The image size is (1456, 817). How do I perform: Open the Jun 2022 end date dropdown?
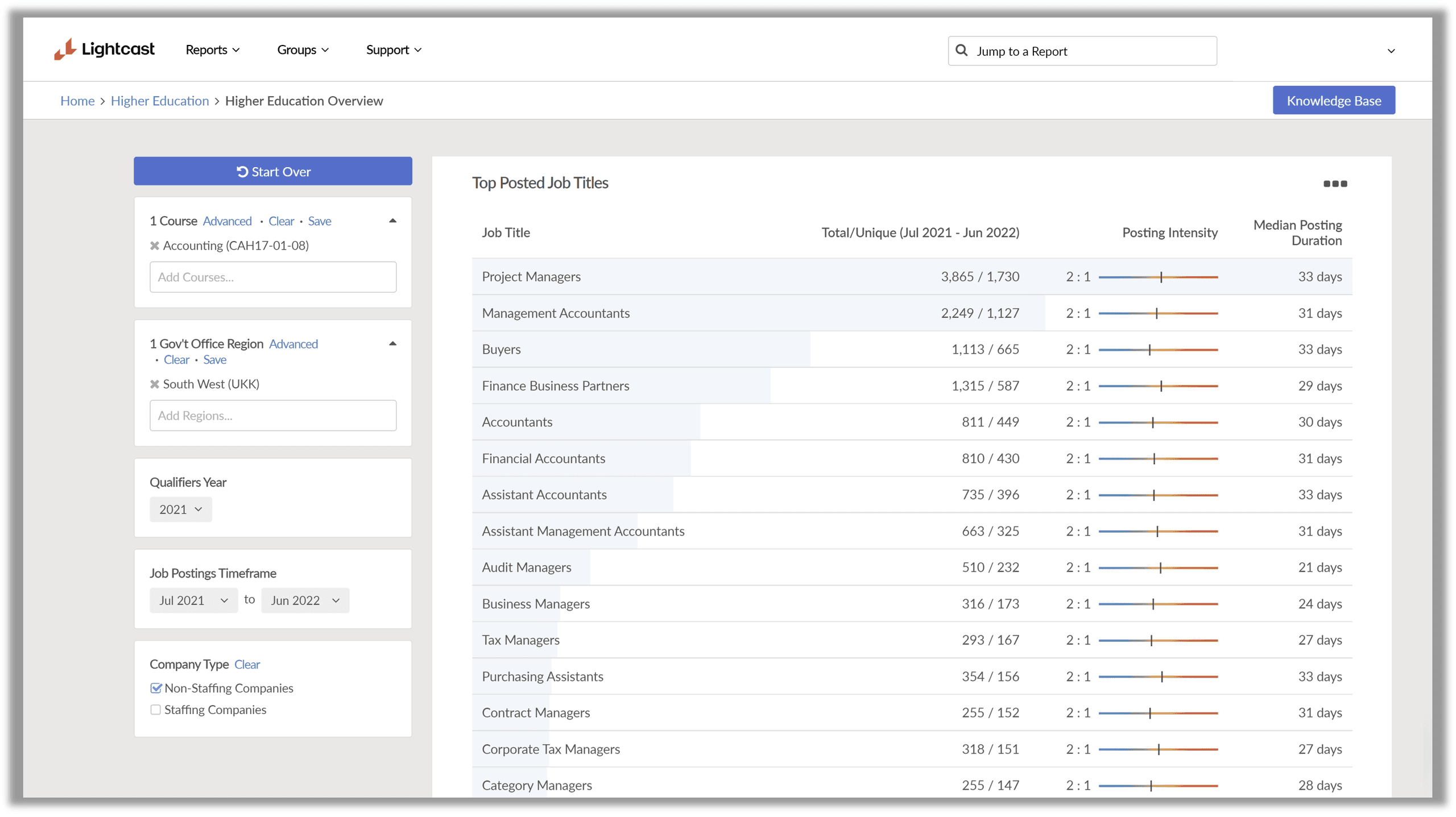[x=305, y=600]
